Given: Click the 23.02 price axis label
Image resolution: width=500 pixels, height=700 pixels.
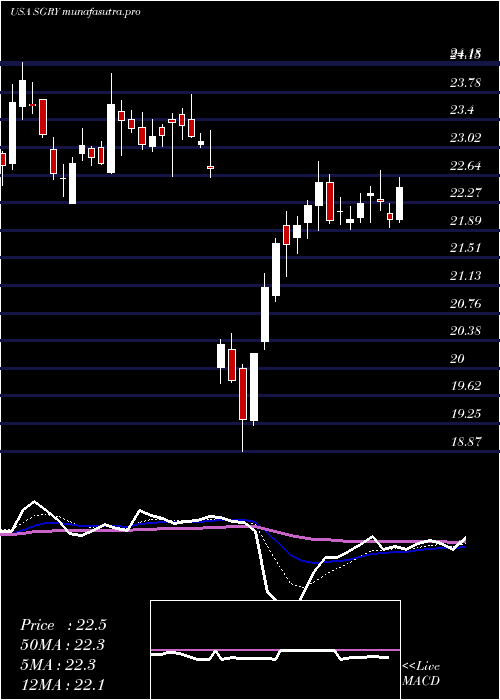Looking at the screenshot, I should click(x=466, y=138).
